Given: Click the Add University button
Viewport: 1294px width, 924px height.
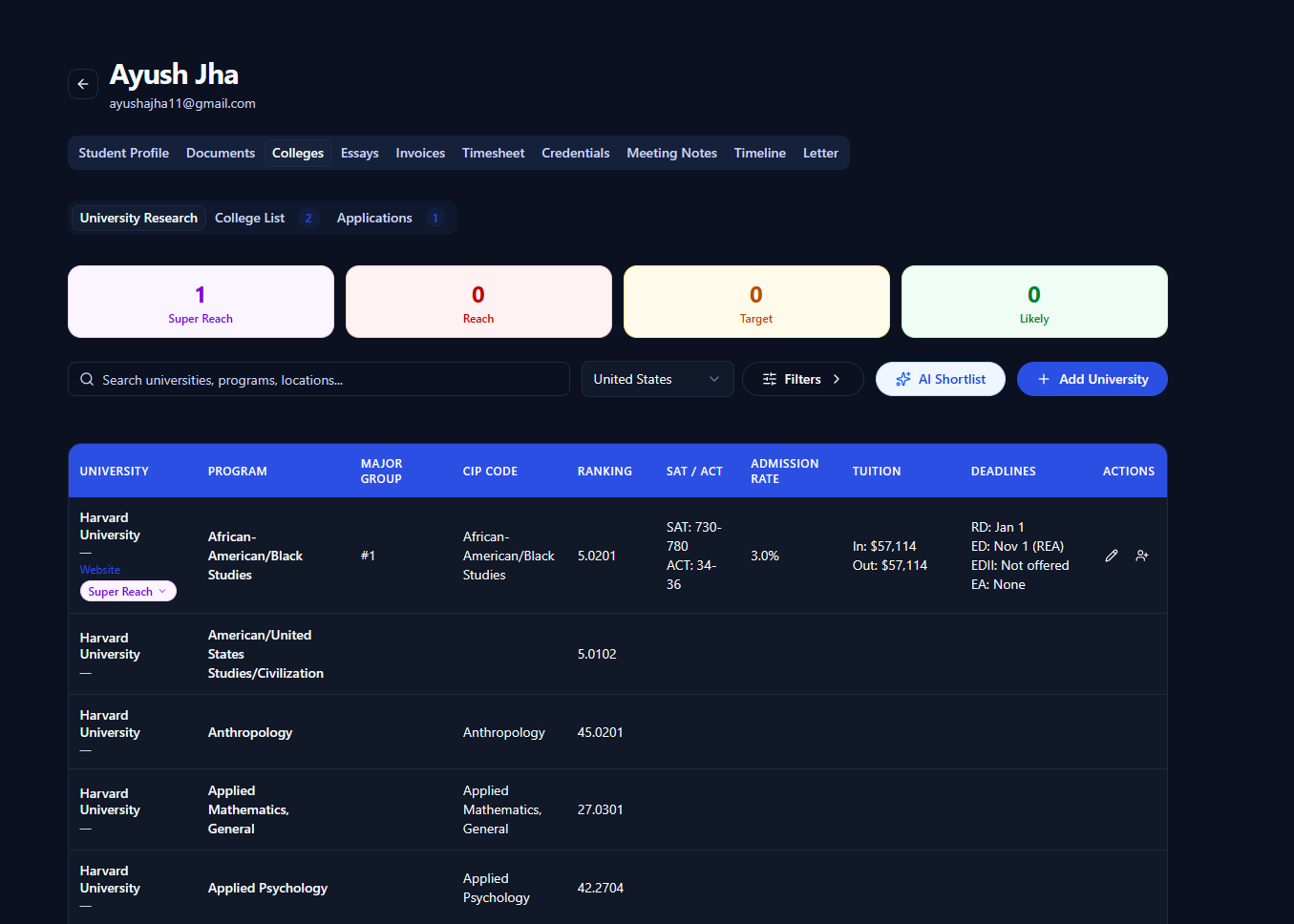Looking at the screenshot, I should coord(1092,379).
